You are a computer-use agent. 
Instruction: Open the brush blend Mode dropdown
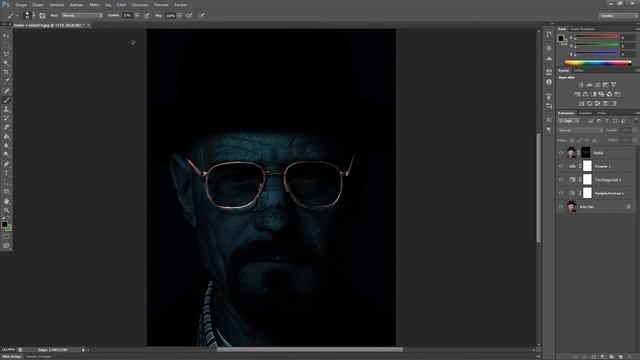(x=82, y=16)
